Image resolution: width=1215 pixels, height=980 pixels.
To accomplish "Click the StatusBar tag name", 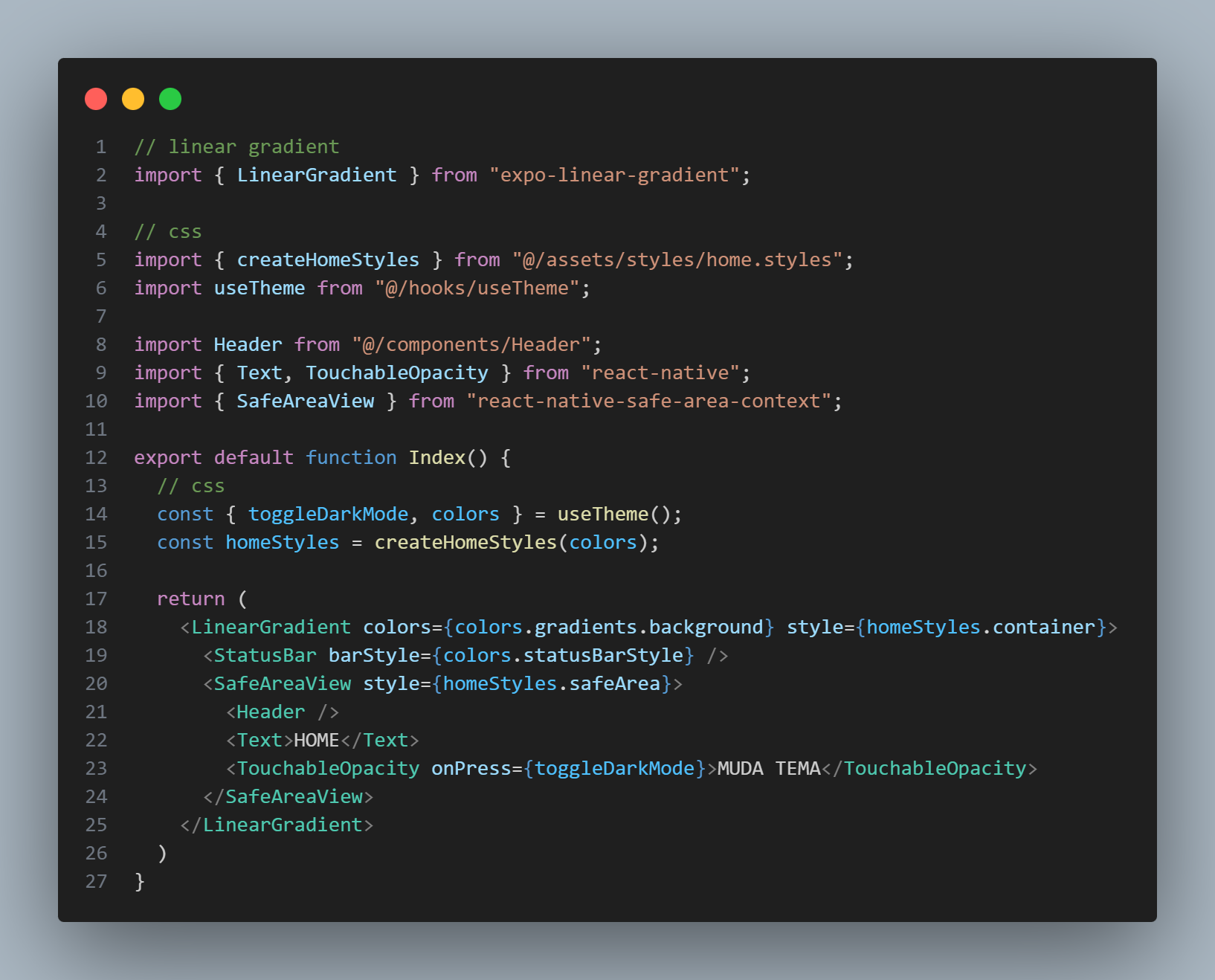I will [x=265, y=655].
